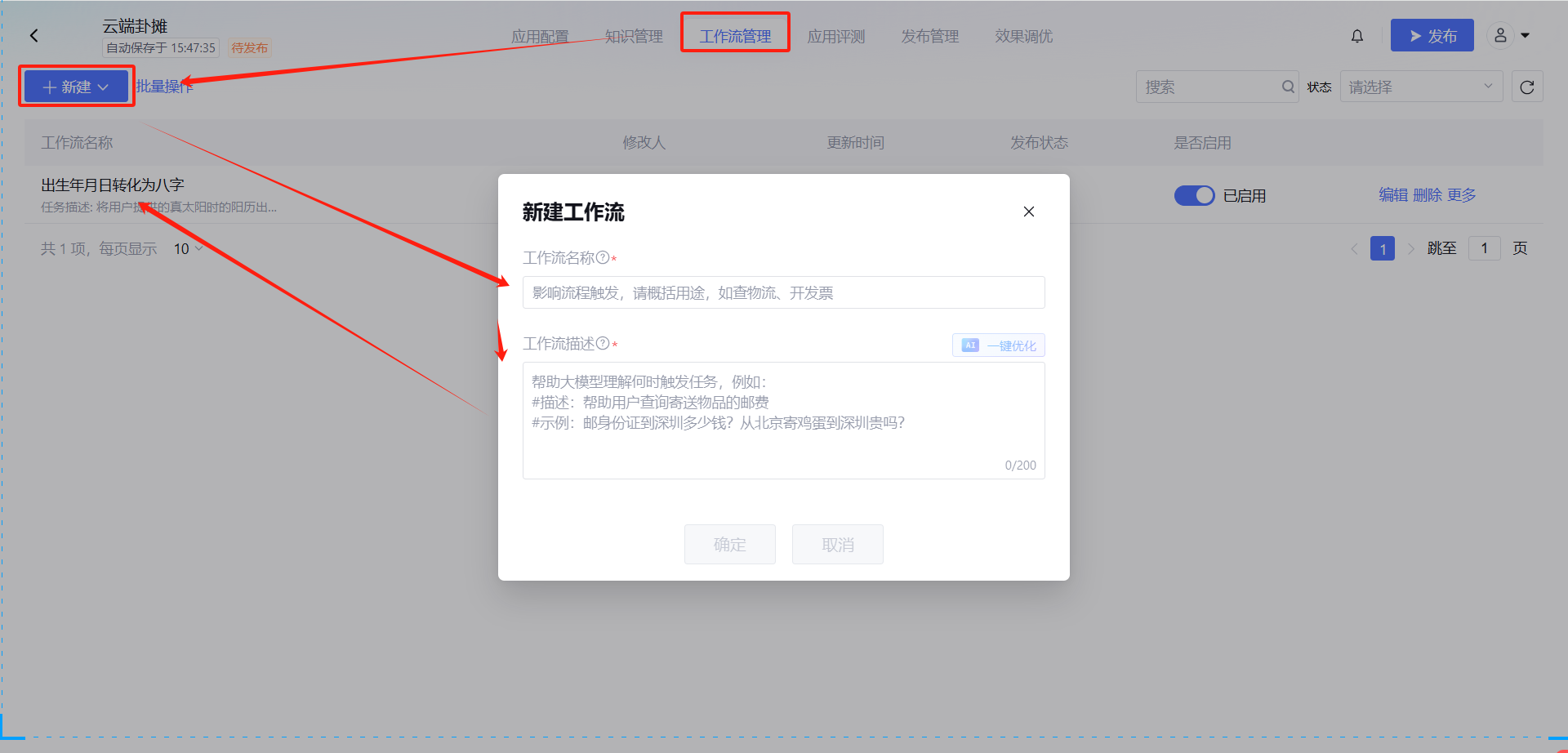Open workflow 出生年月日转化为八字
1568x753 pixels.
click(x=113, y=185)
